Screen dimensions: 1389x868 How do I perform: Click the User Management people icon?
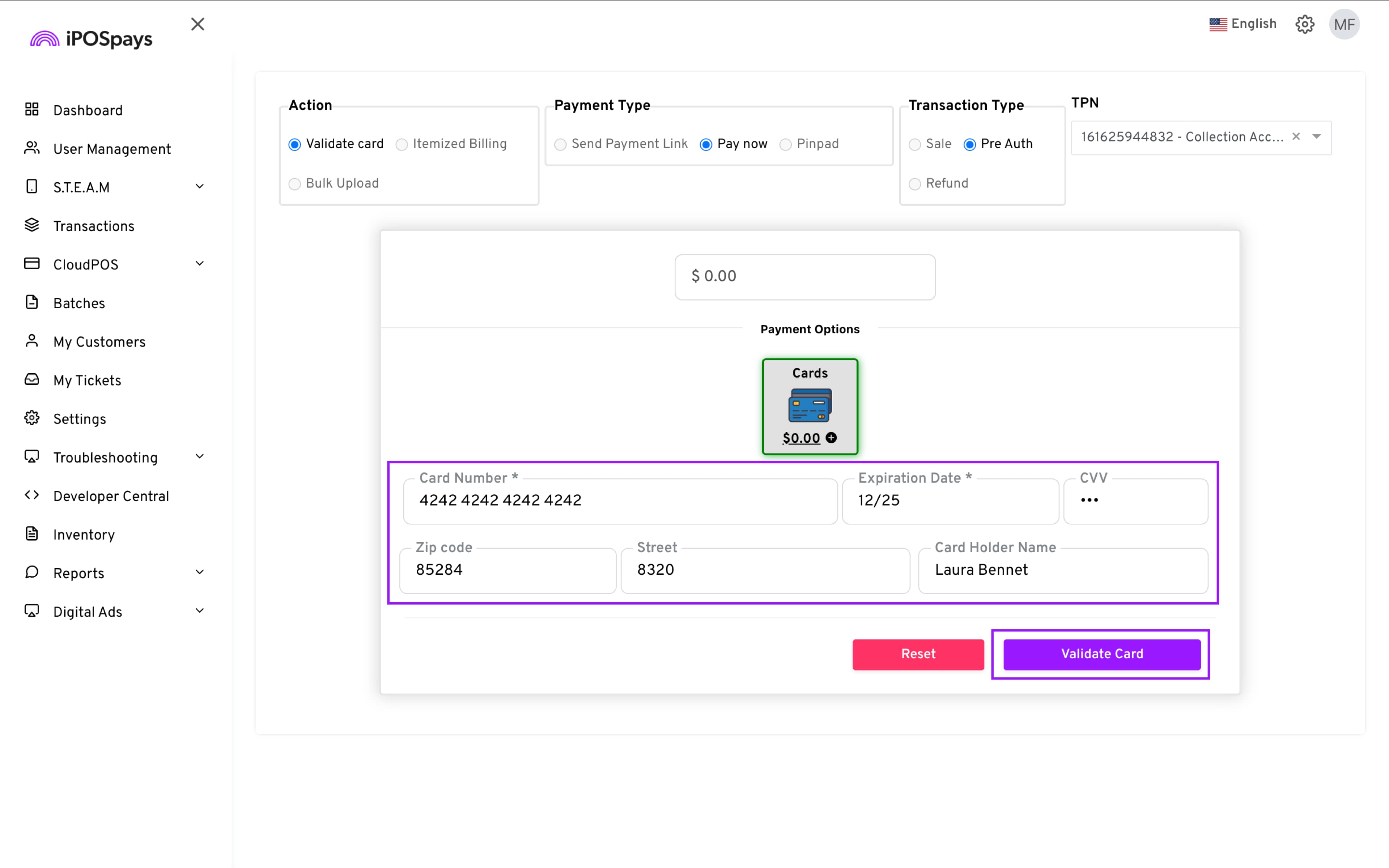(31, 148)
